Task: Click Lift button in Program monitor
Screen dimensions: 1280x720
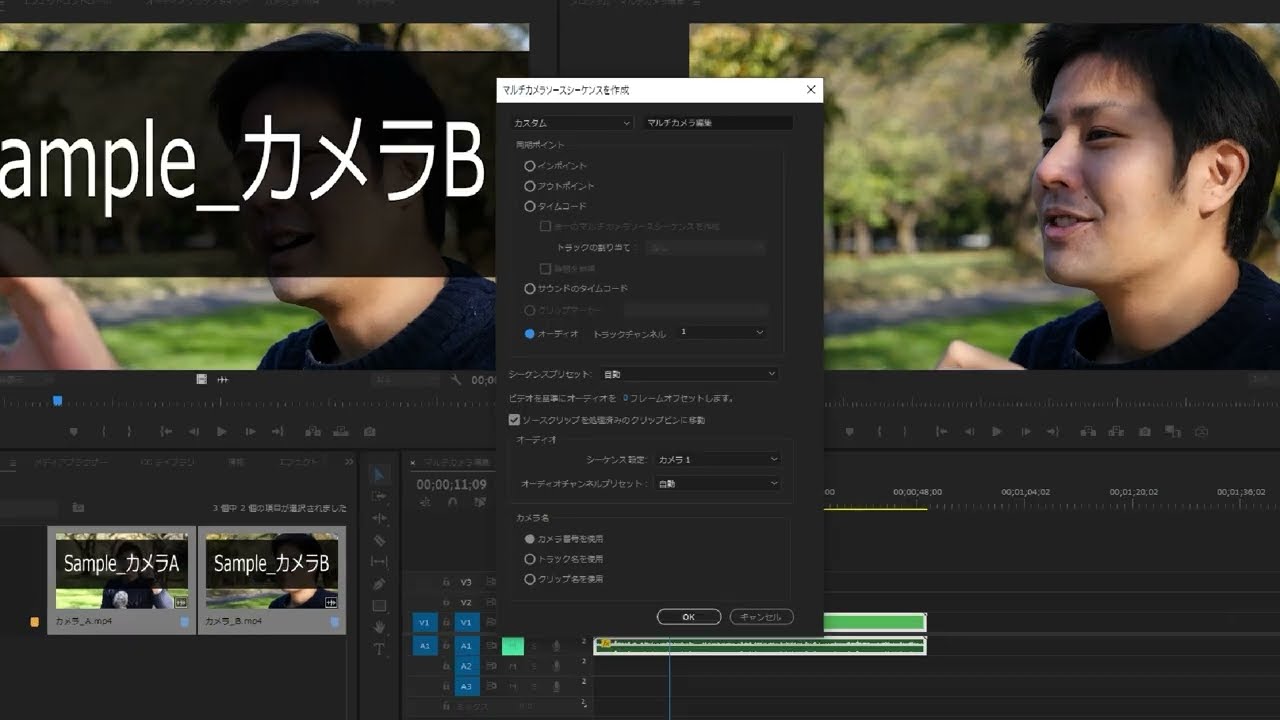Action: [x=1089, y=432]
